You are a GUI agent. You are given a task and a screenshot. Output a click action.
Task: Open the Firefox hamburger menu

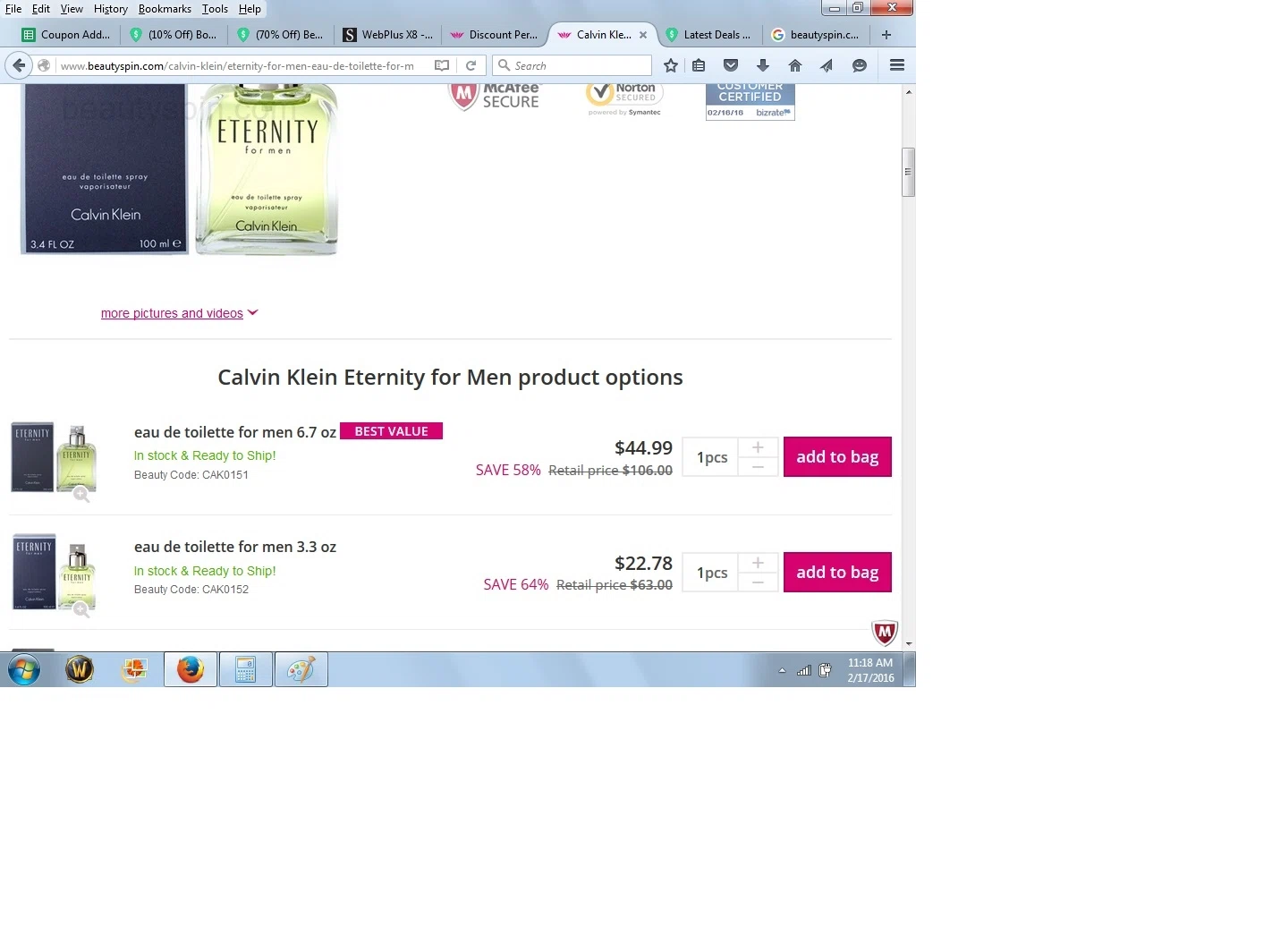(x=897, y=65)
